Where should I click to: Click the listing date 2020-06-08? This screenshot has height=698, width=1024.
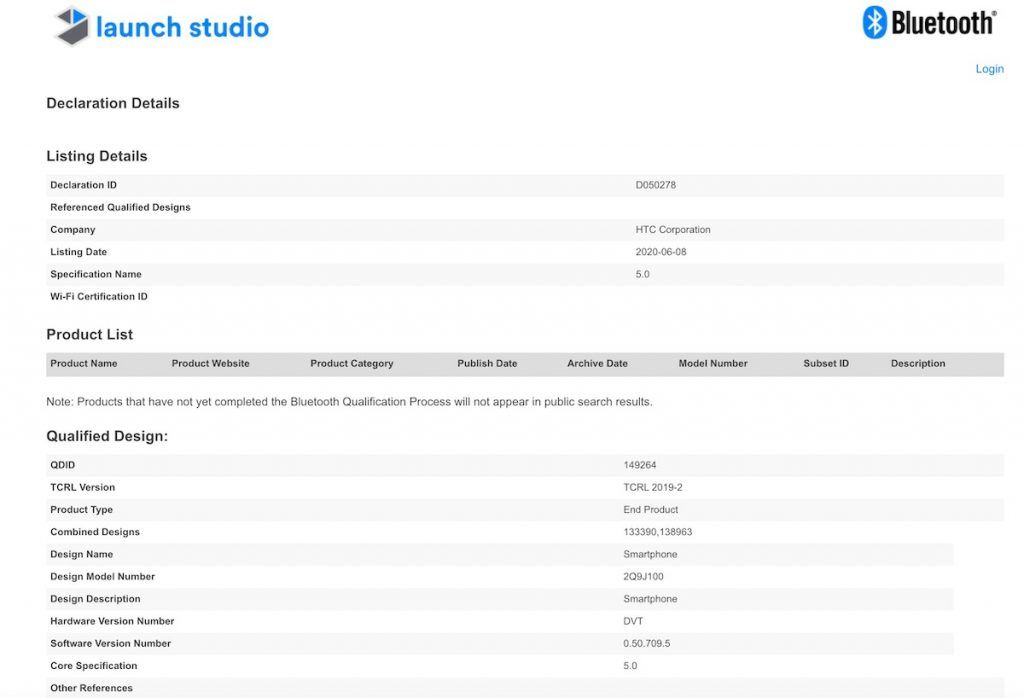tap(661, 252)
